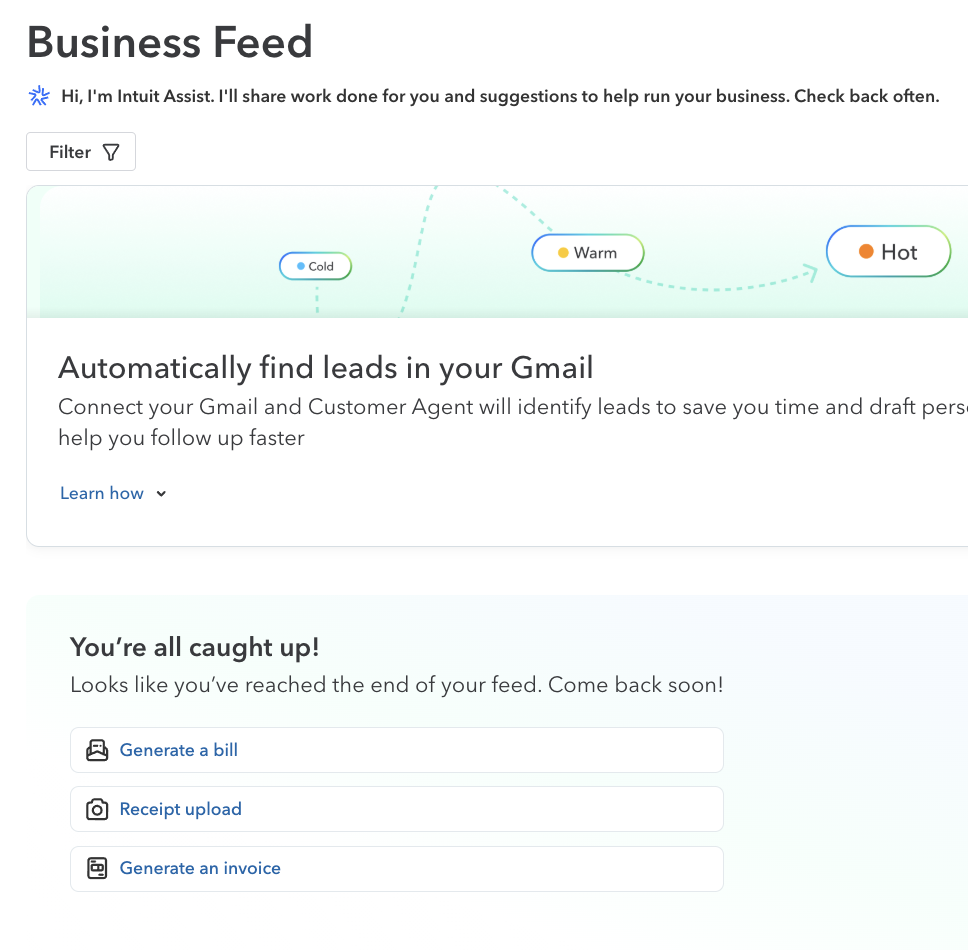968x950 pixels.
Task: Choose Receipt upload option
Action: point(181,809)
